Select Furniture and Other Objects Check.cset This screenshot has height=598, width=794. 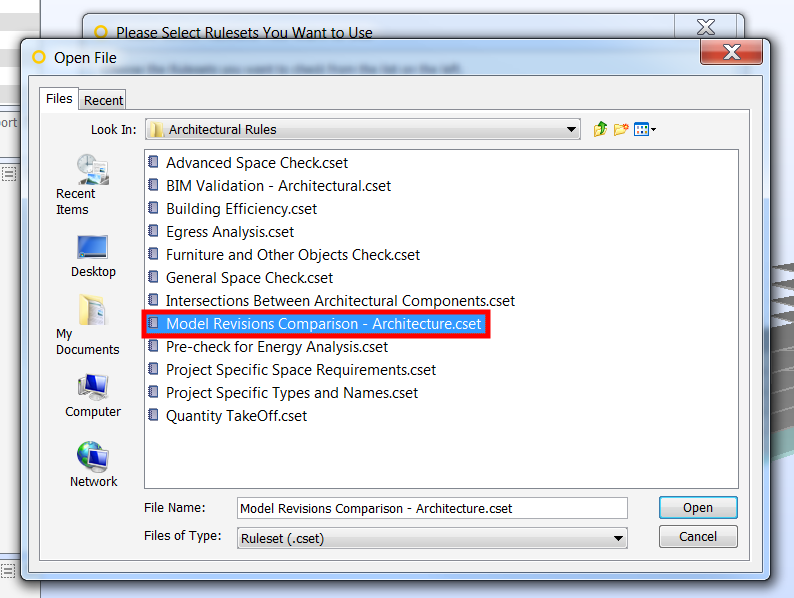(293, 255)
